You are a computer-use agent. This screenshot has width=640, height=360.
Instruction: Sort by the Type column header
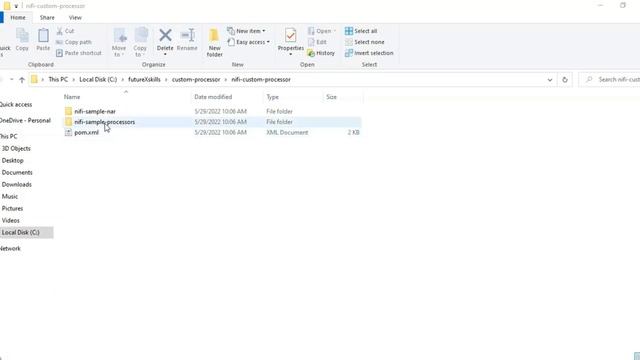point(273,97)
